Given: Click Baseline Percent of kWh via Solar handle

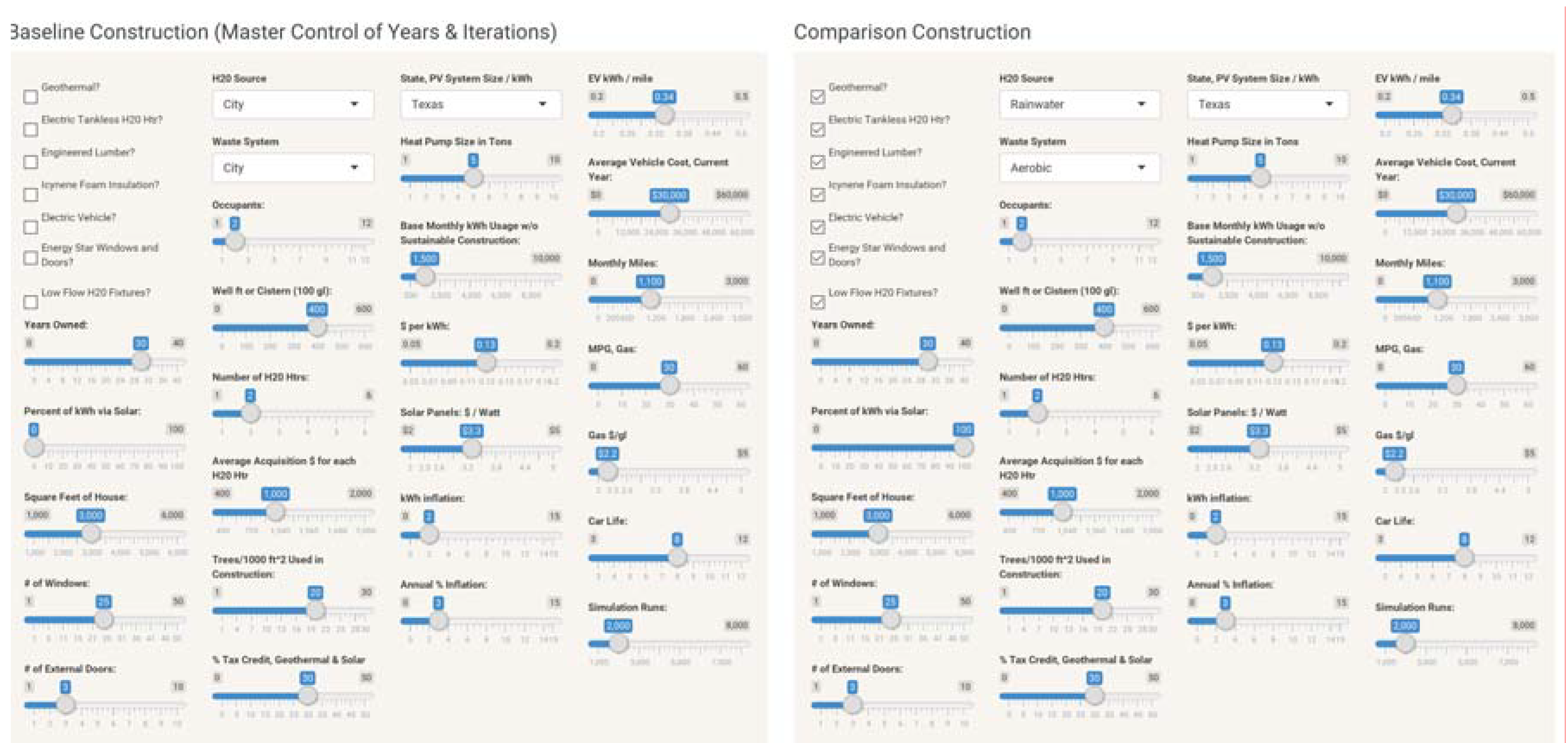Looking at the screenshot, I should 34,447.
